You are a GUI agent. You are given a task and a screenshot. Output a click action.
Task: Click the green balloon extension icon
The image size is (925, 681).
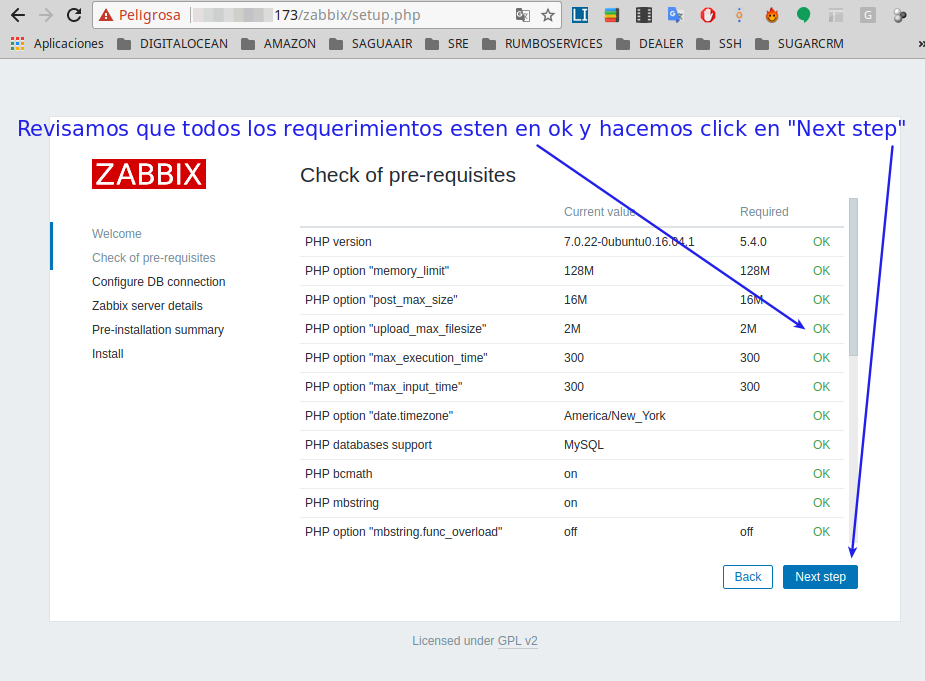click(803, 15)
